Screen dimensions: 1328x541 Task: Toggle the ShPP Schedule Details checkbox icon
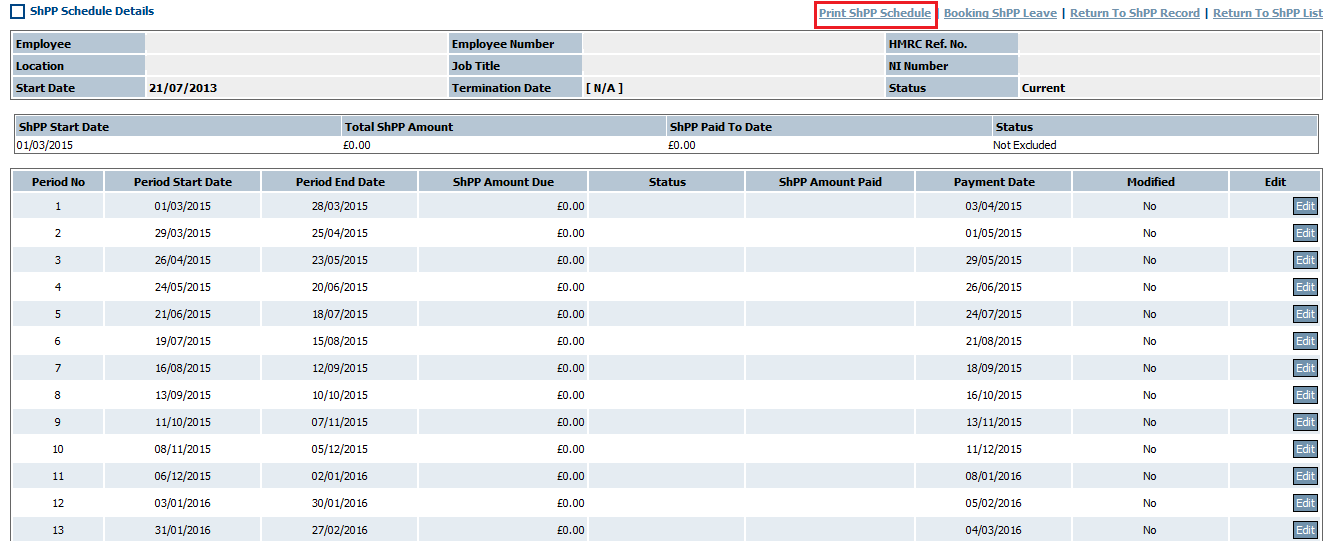17,13
